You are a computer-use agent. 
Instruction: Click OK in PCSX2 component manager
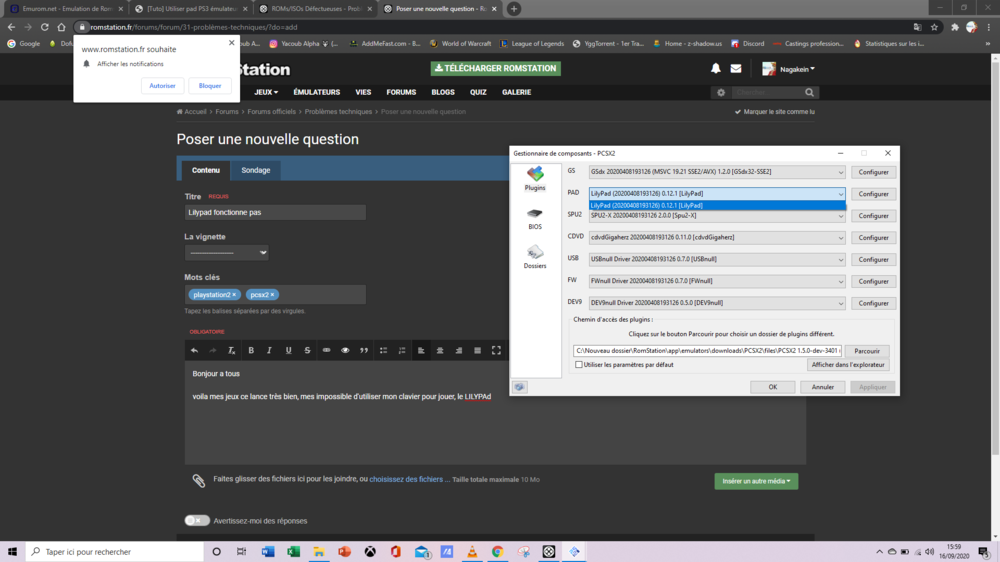[772, 387]
